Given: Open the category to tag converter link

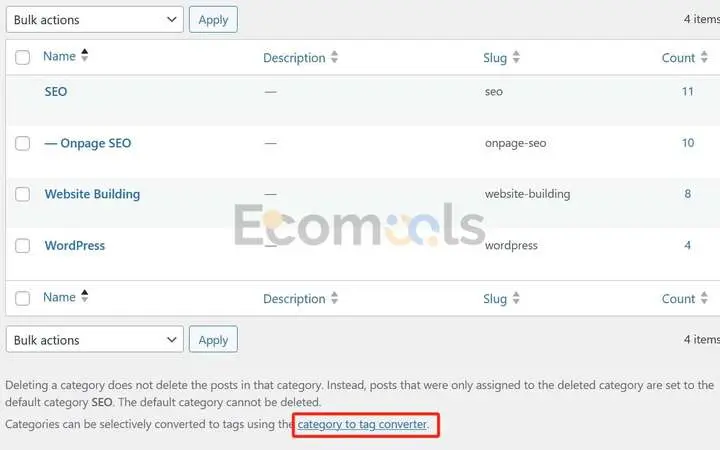Looking at the screenshot, I should (362, 424).
